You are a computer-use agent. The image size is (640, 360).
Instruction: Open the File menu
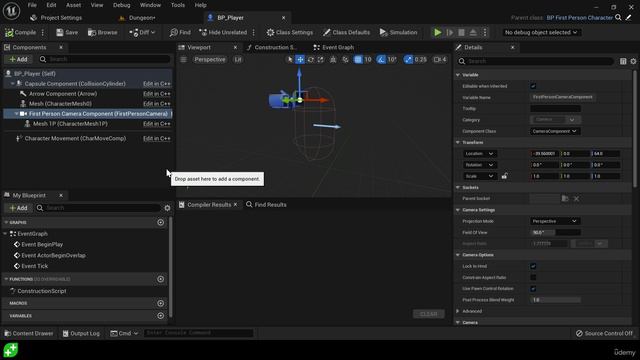pyautogui.click(x=32, y=5)
